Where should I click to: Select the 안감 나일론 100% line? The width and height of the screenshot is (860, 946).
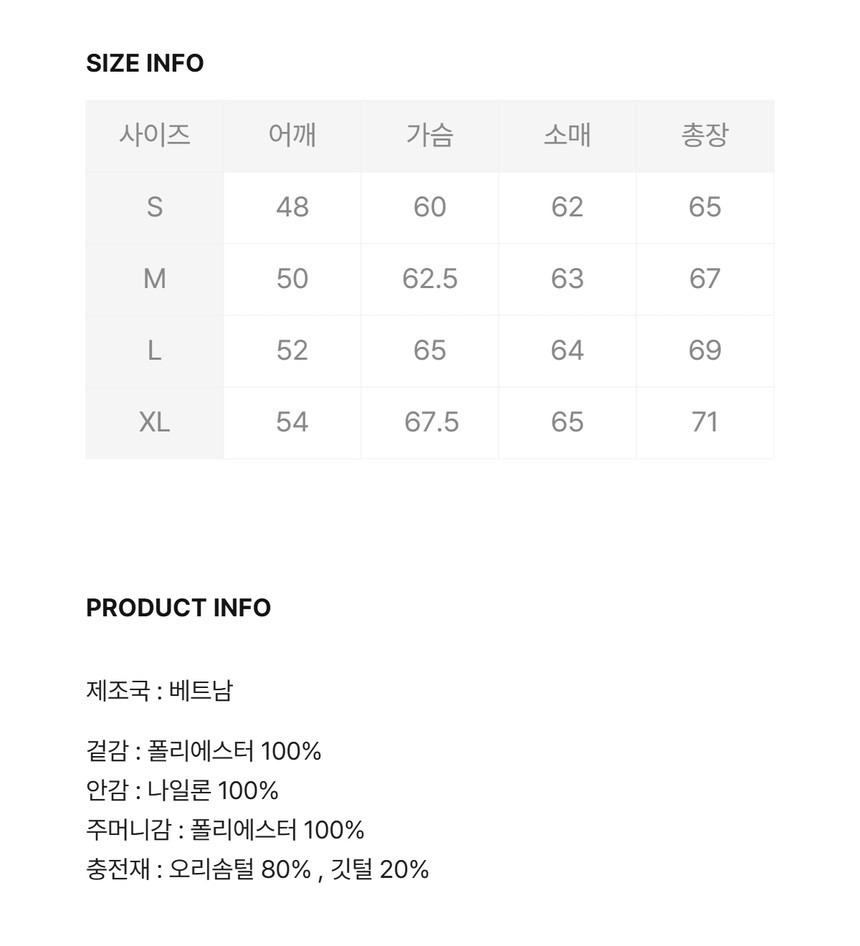[182, 790]
